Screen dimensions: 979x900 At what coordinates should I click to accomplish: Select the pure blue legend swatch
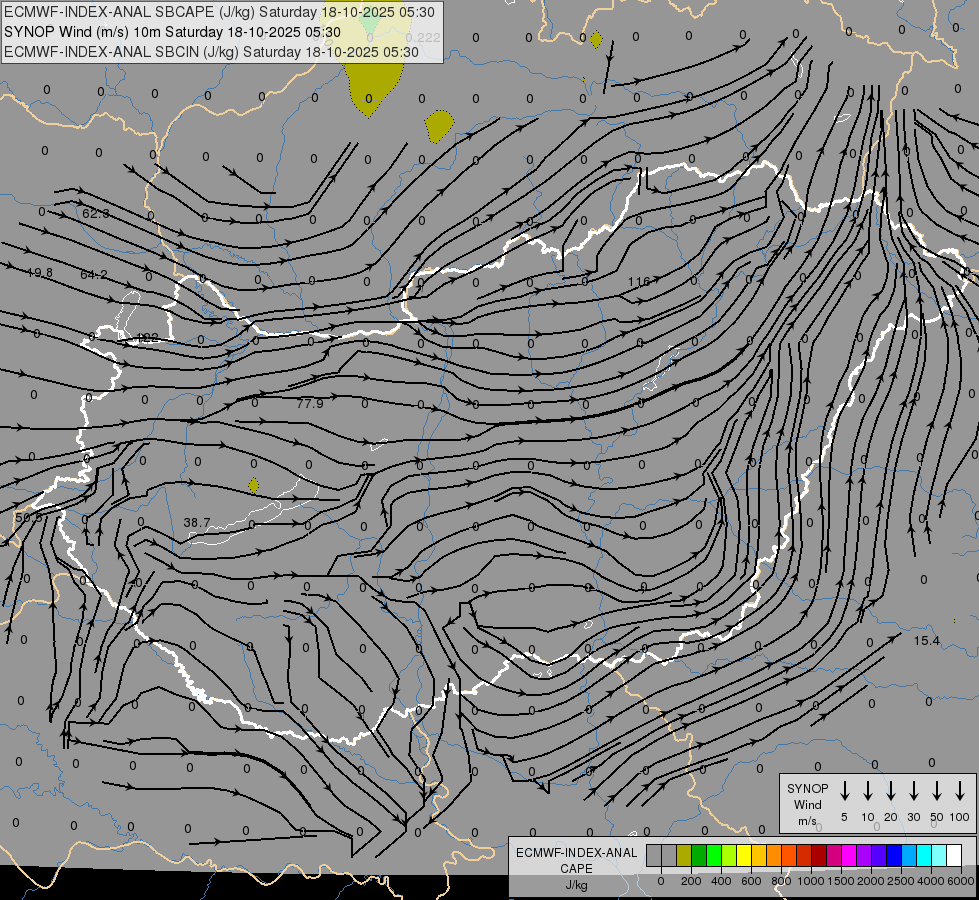(893, 856)
